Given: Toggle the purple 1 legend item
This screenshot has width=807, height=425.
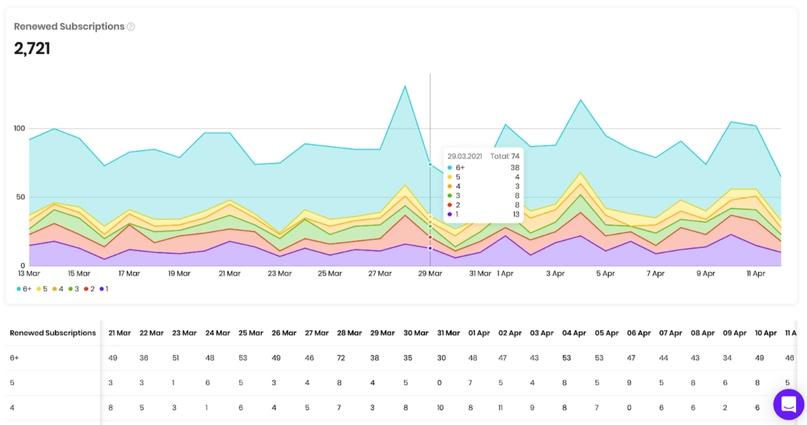Looking at the screenshot, I should point(105,289).
